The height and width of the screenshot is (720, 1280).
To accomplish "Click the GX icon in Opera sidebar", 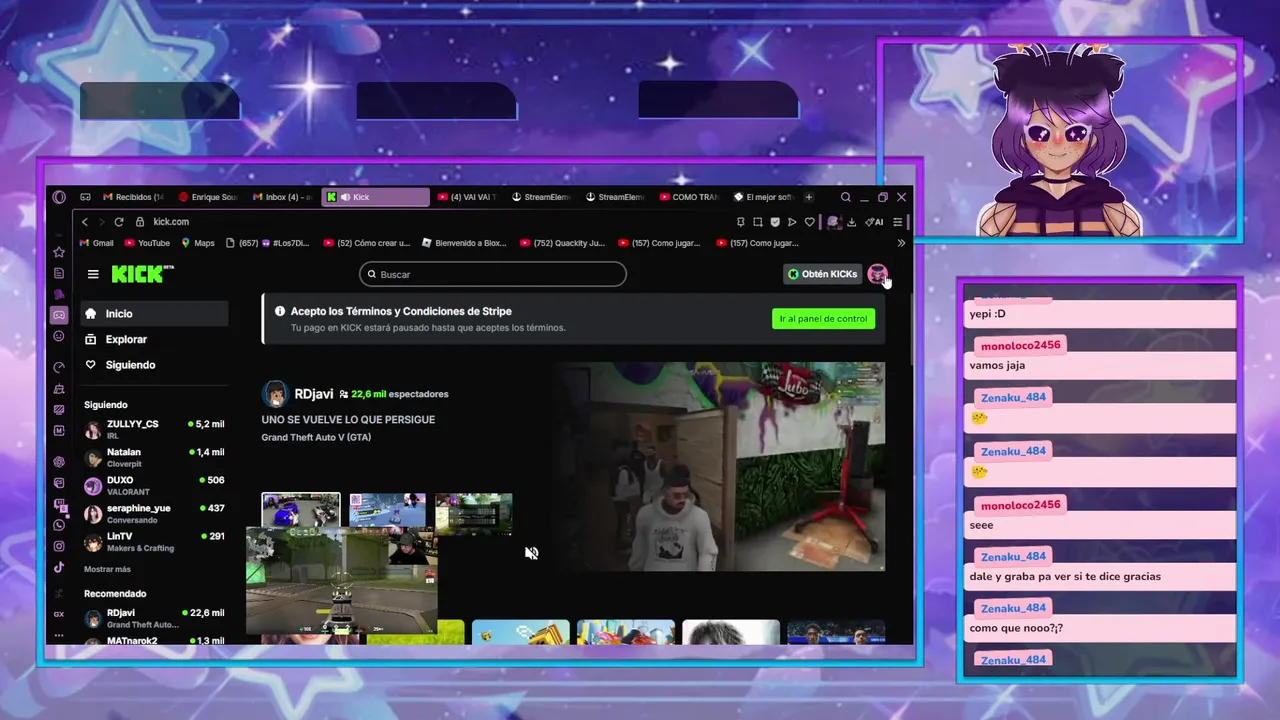I will 59,614.
